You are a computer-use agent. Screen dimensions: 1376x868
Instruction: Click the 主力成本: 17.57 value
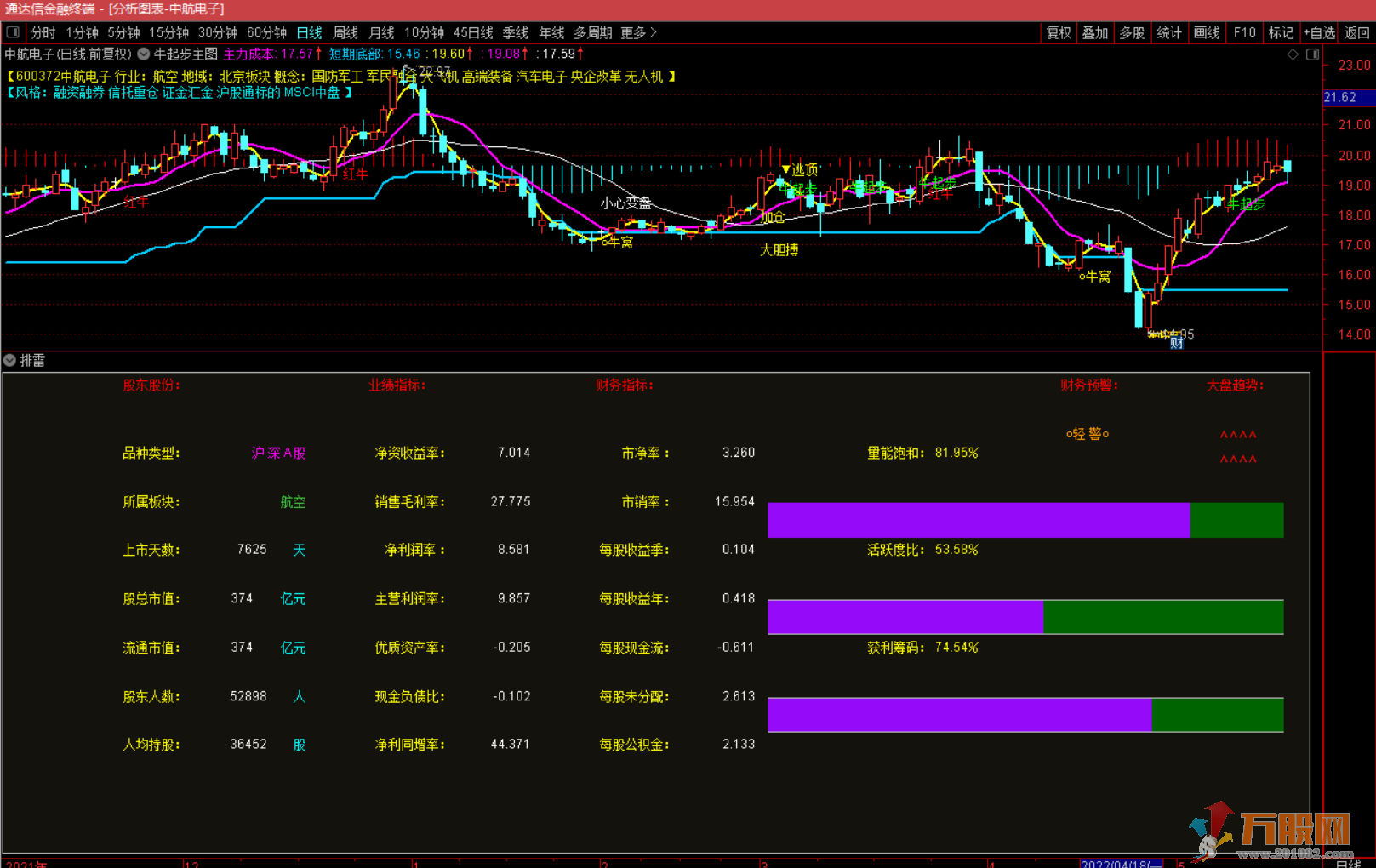click(272, 54)
